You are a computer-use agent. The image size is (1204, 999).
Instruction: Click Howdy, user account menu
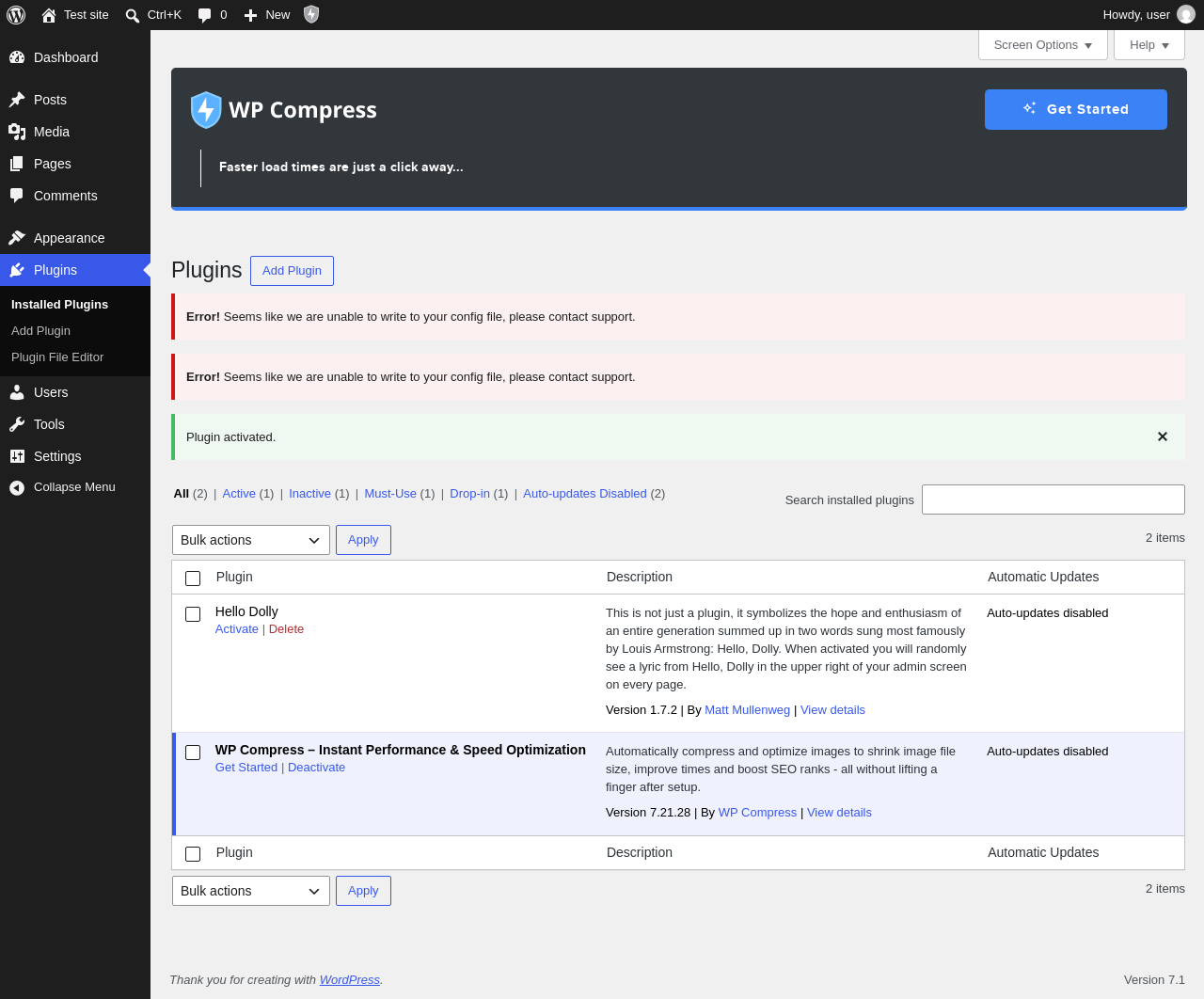coord(1149,15)
